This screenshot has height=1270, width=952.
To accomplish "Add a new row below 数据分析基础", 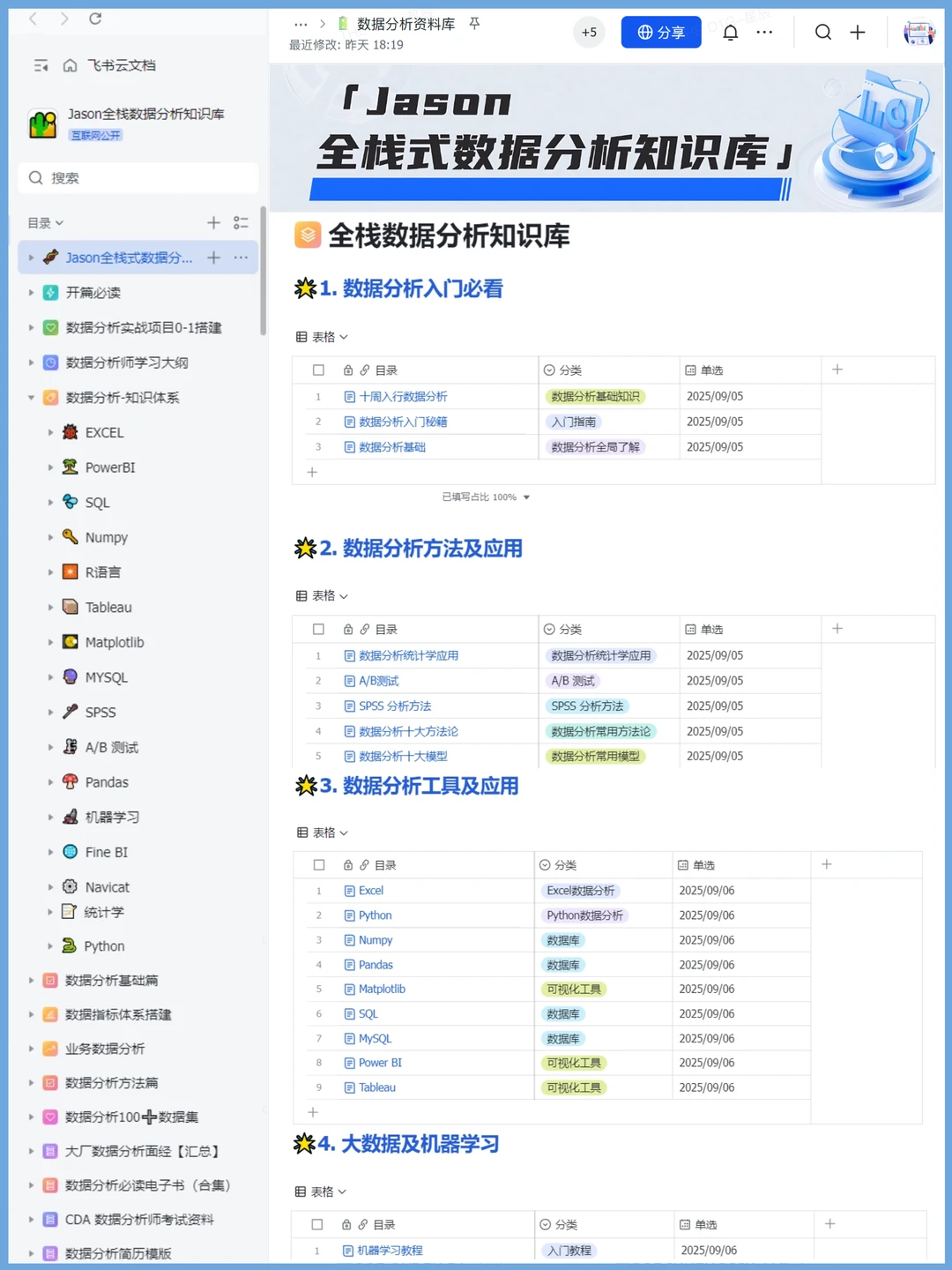I will pos(312,473).
